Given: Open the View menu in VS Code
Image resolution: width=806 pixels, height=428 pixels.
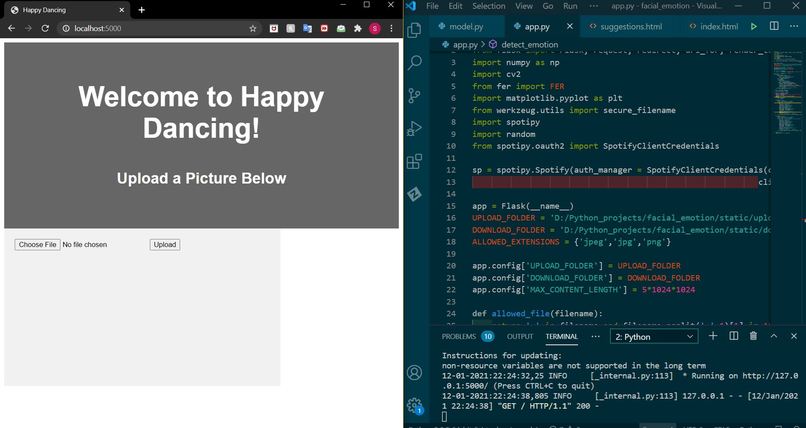Looking at the screenshot, I should [524, 6].
